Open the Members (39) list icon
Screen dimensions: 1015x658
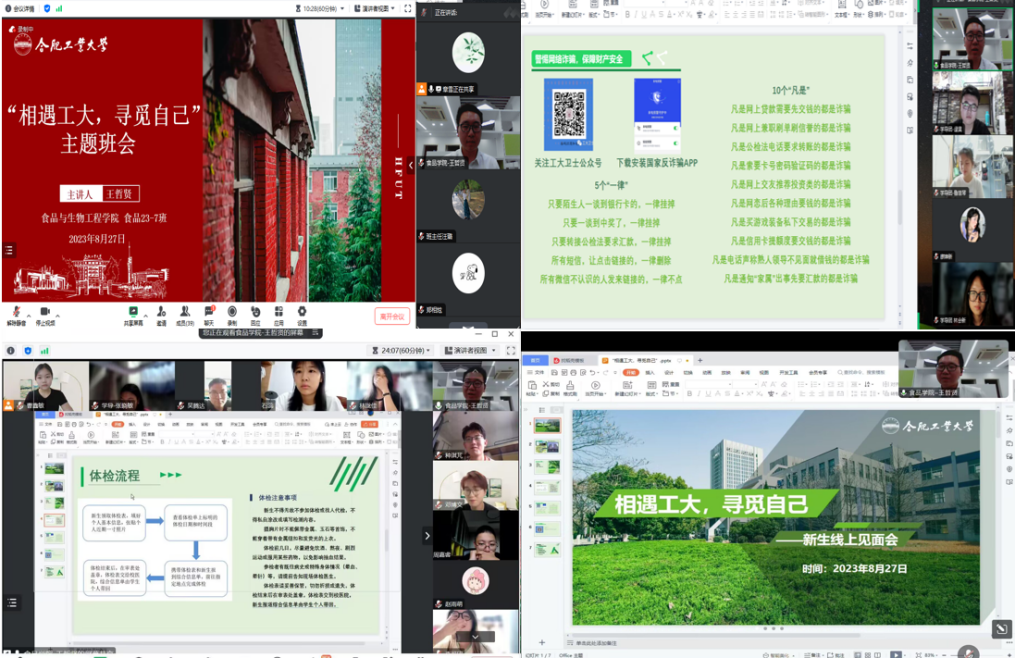coord(184,311)
